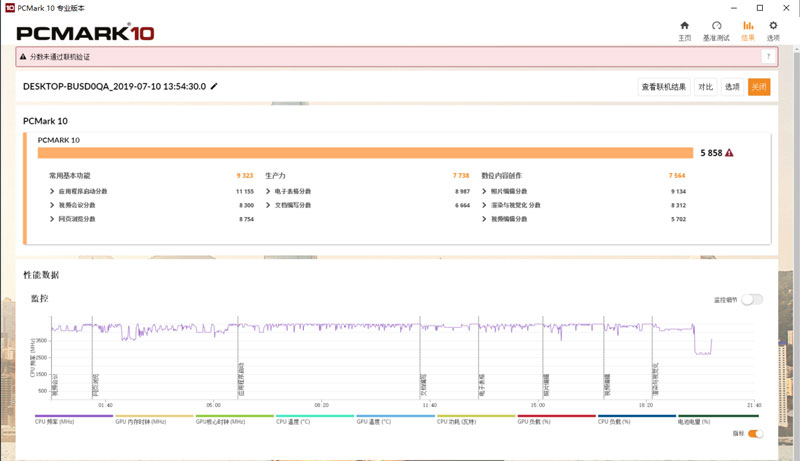800x461 pixels.
Task: Click the scroll up arrow of the page scrollbar
Action: click(x=796, y=49)
